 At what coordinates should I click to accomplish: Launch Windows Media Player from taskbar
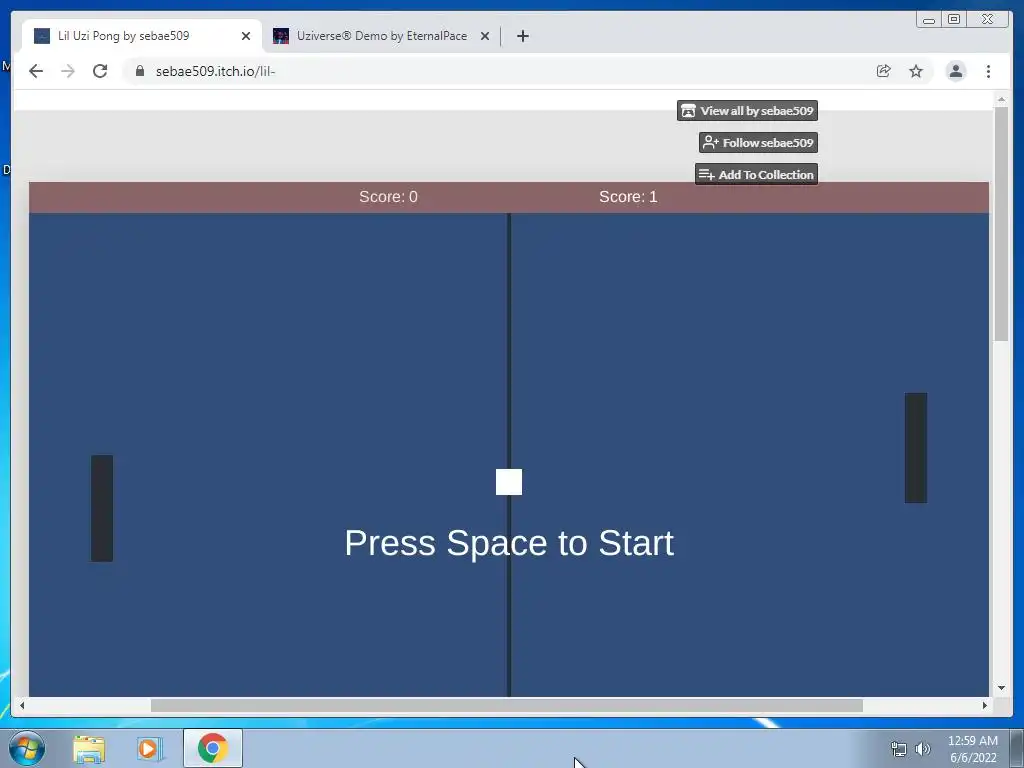149,749
